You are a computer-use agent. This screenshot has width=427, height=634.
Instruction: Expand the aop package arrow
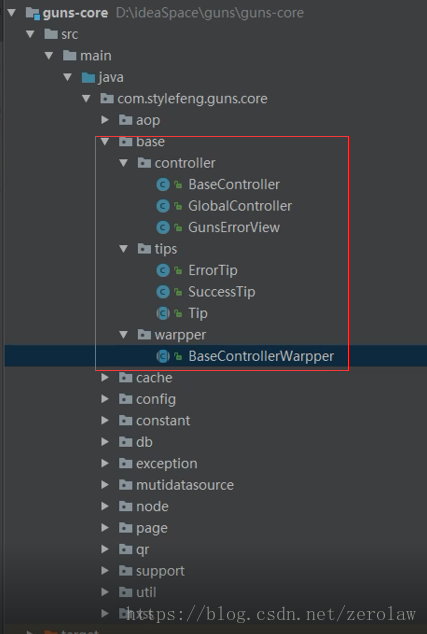click(x=105, y=120)
